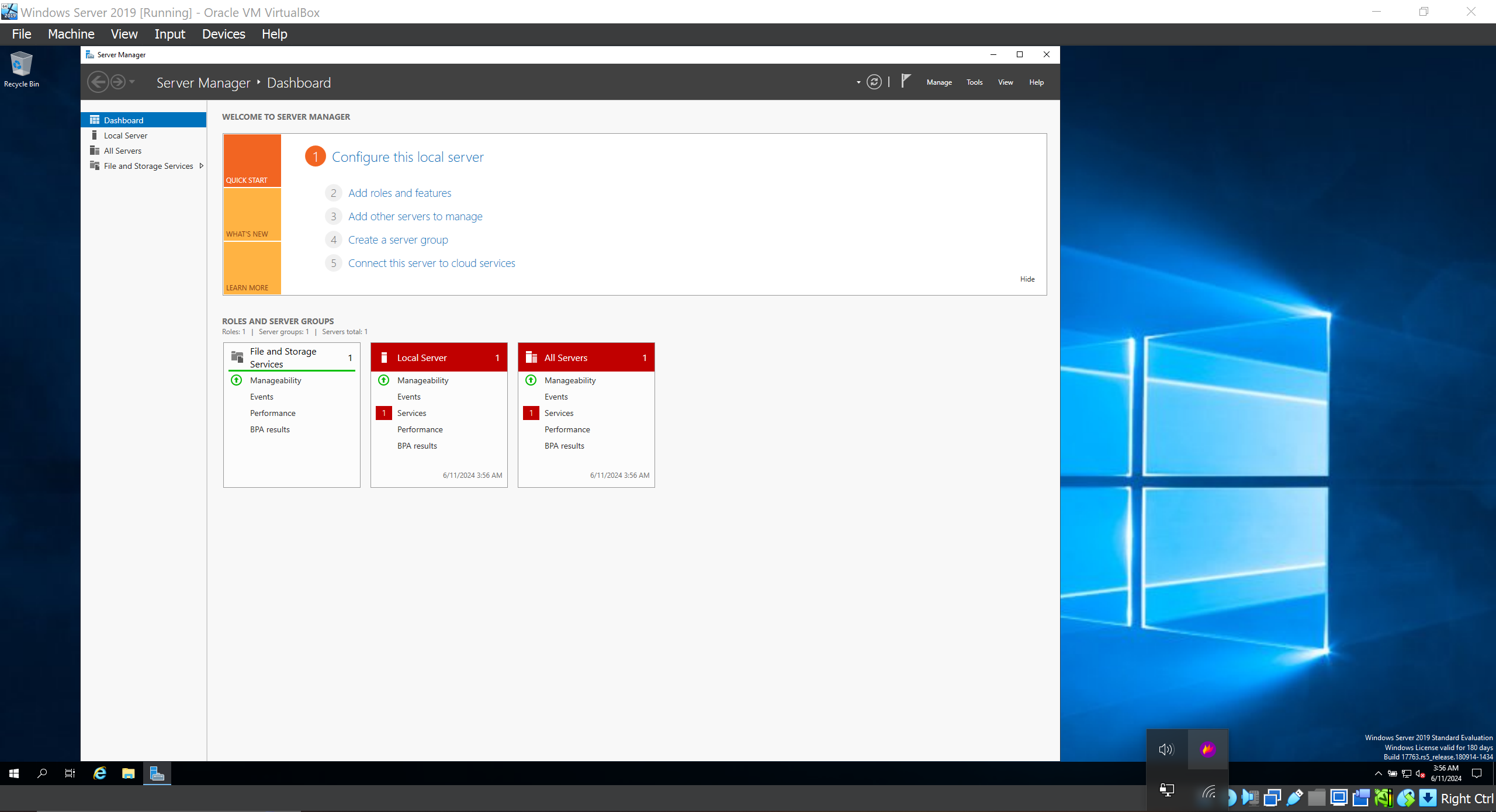This screenshot has height=812, width=1496.
Task: Open the Tools menu in Server Manager
Action: [x=974, y=82]
